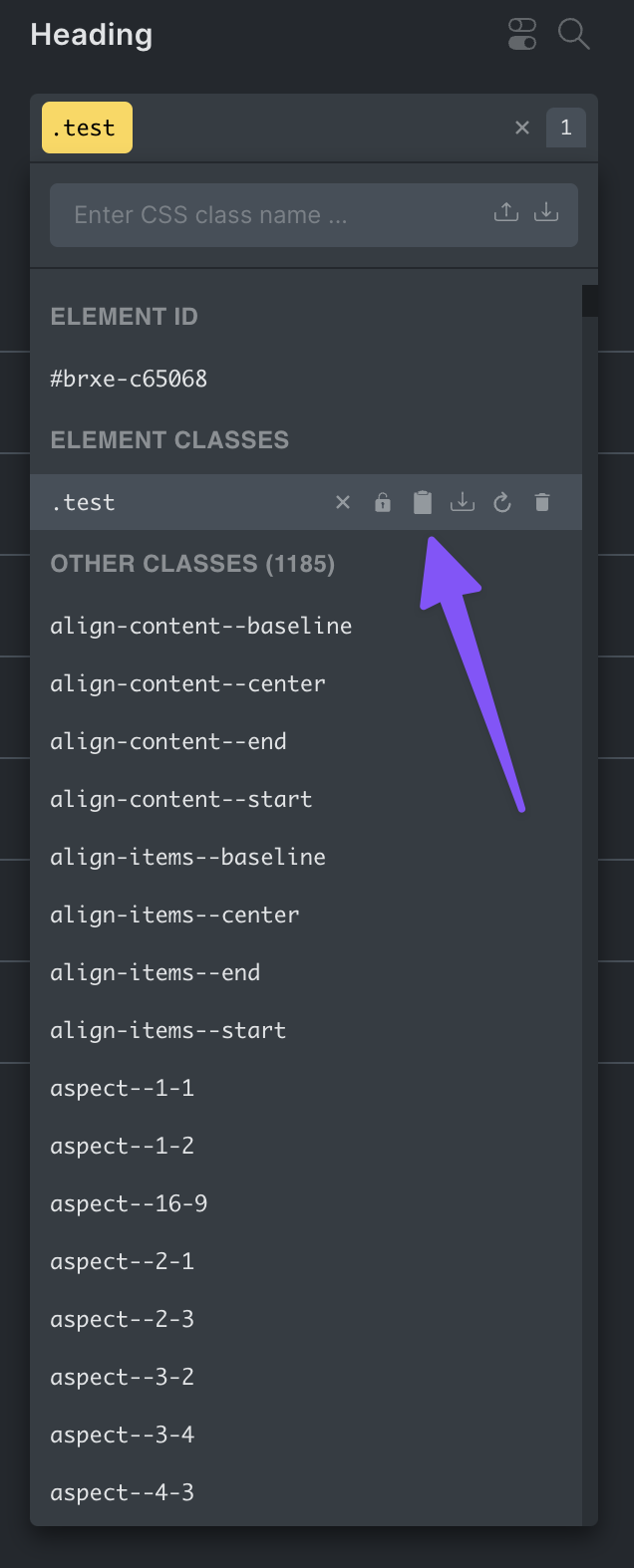Remove .test class with X icon in row

pos(343,502)
